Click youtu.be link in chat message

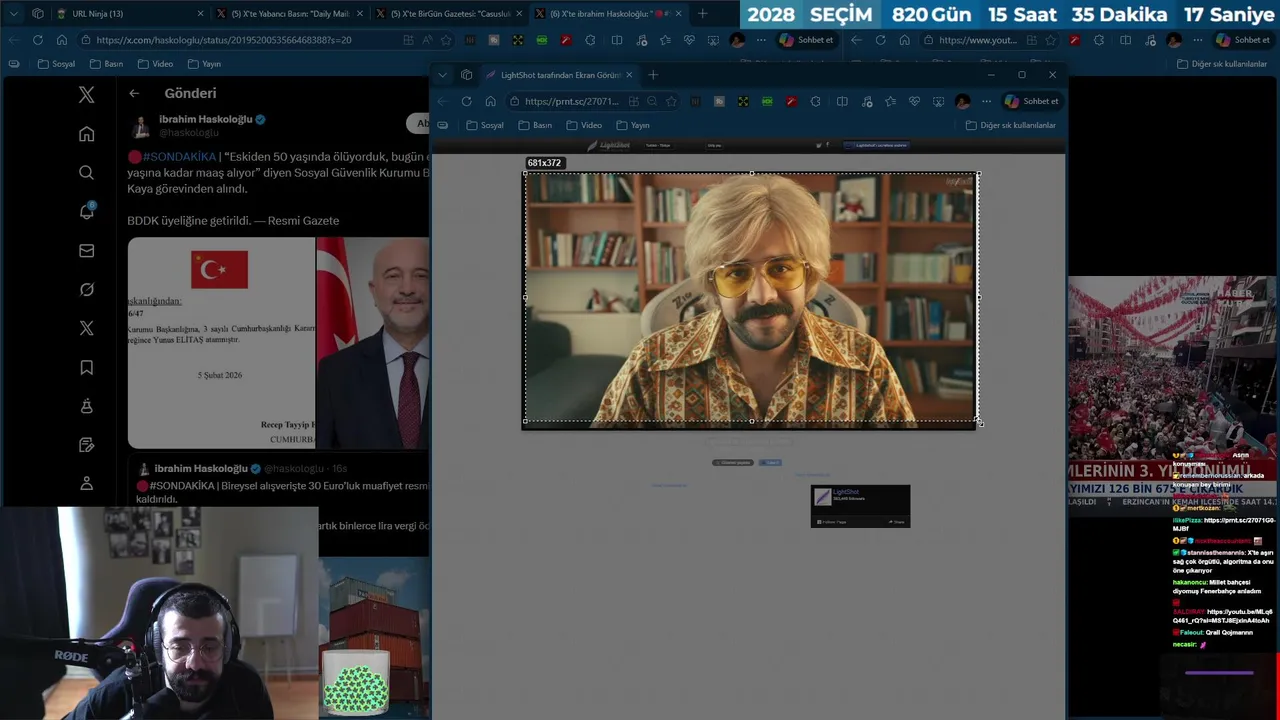(1222, 615)
